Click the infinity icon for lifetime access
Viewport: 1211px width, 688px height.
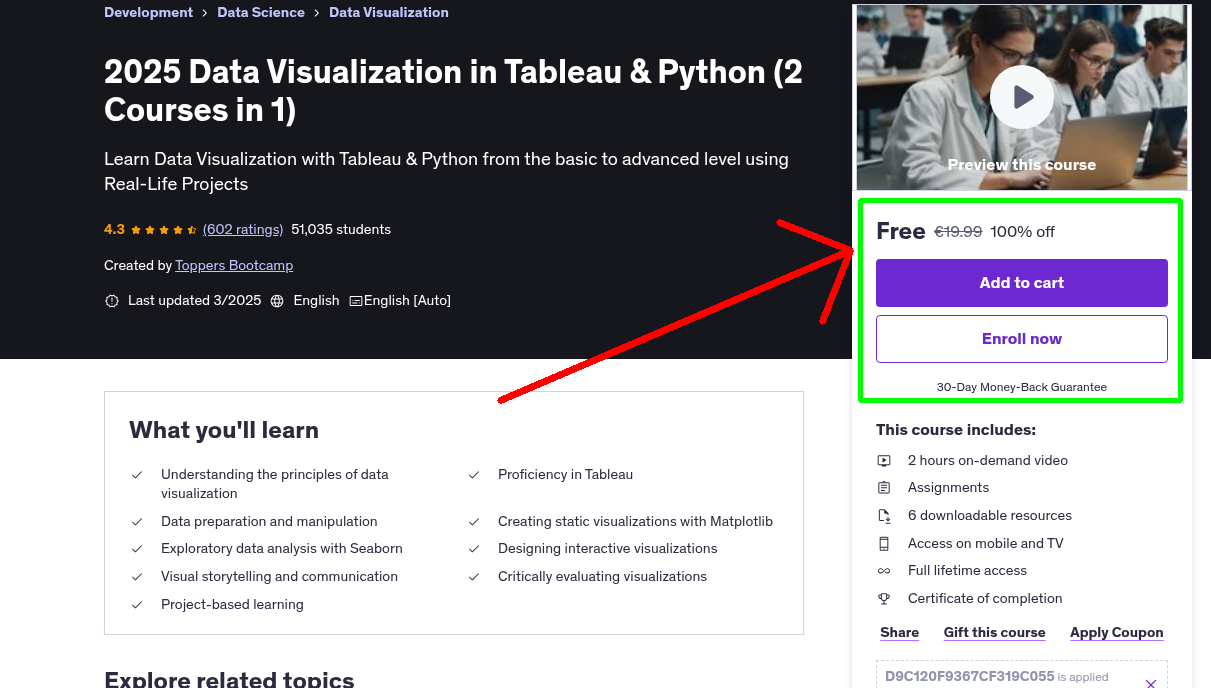tap(884, 570)
